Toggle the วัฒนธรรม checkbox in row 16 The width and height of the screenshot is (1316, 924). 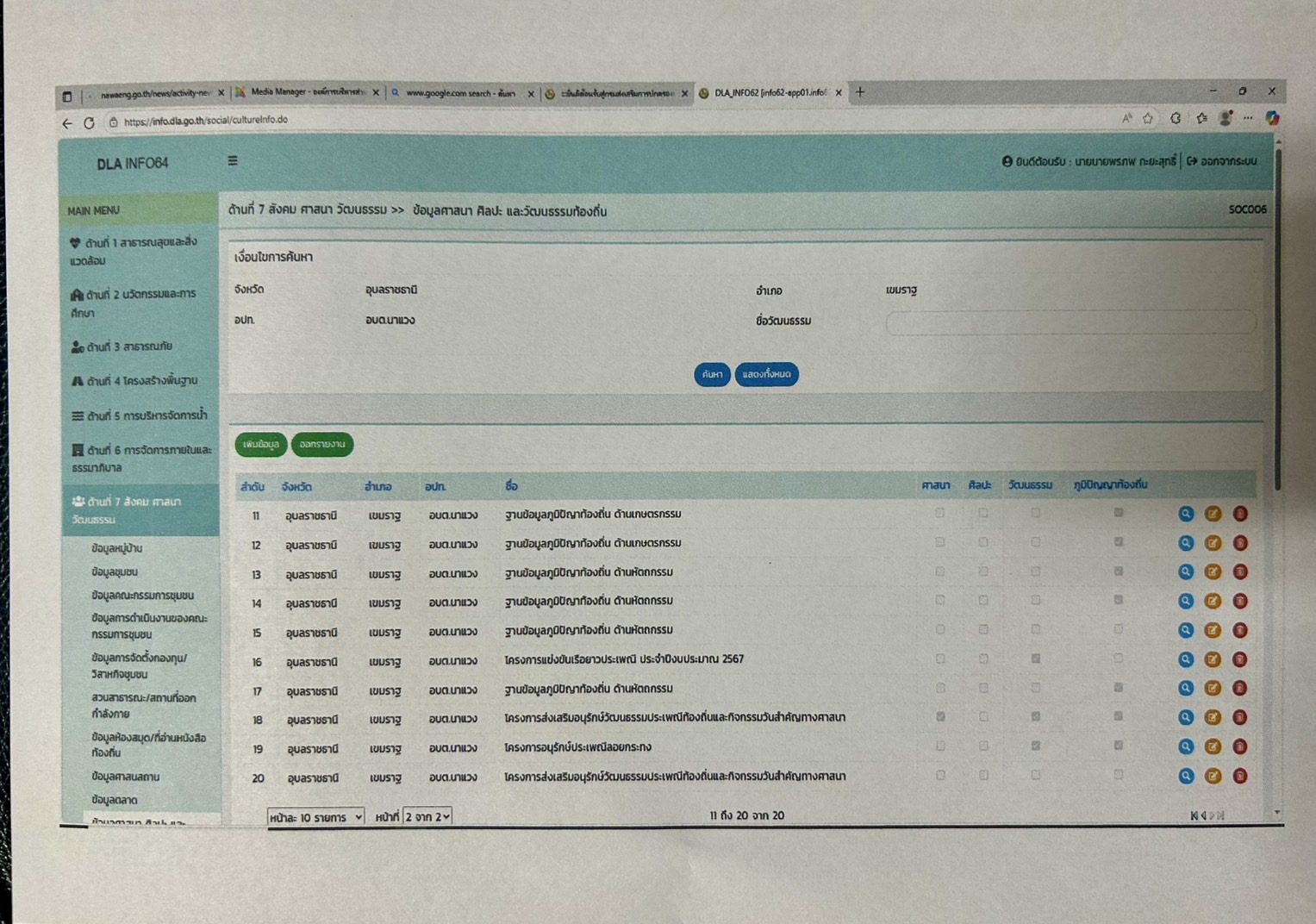coord(1036,659)
